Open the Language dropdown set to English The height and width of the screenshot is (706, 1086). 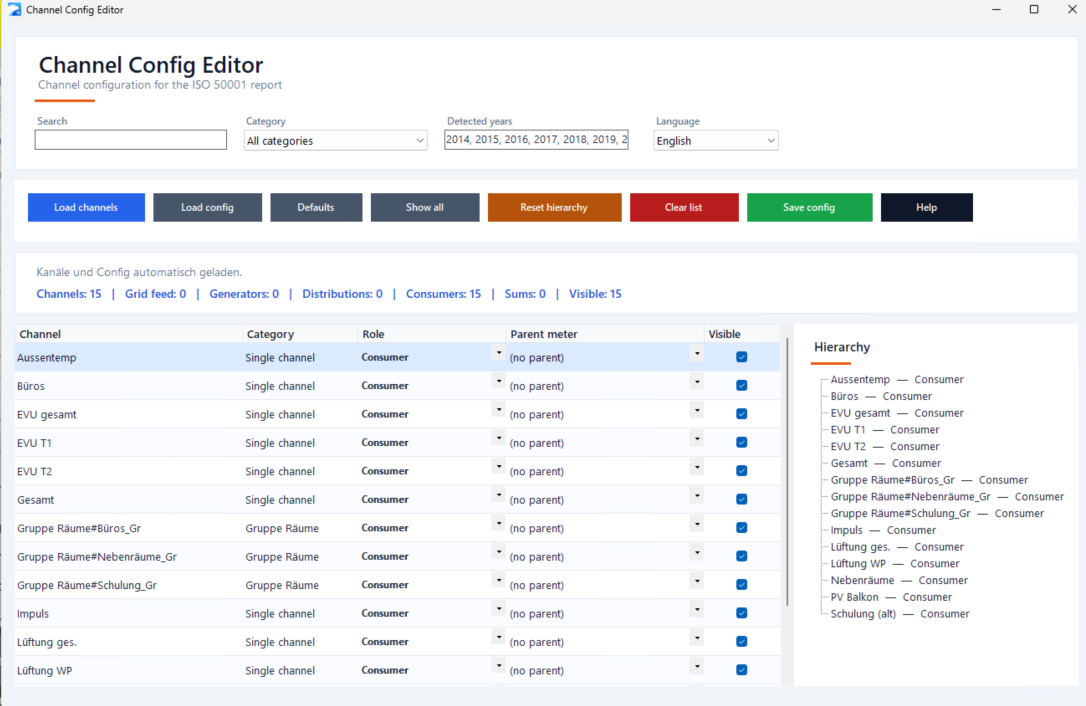(x=715, y=141)
